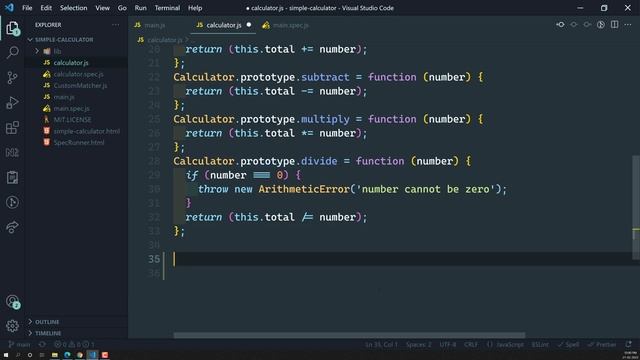The image size is (640, 360).
Task: Open SpecRunner.html in Explorer
Action: click(x=79, y=142)
